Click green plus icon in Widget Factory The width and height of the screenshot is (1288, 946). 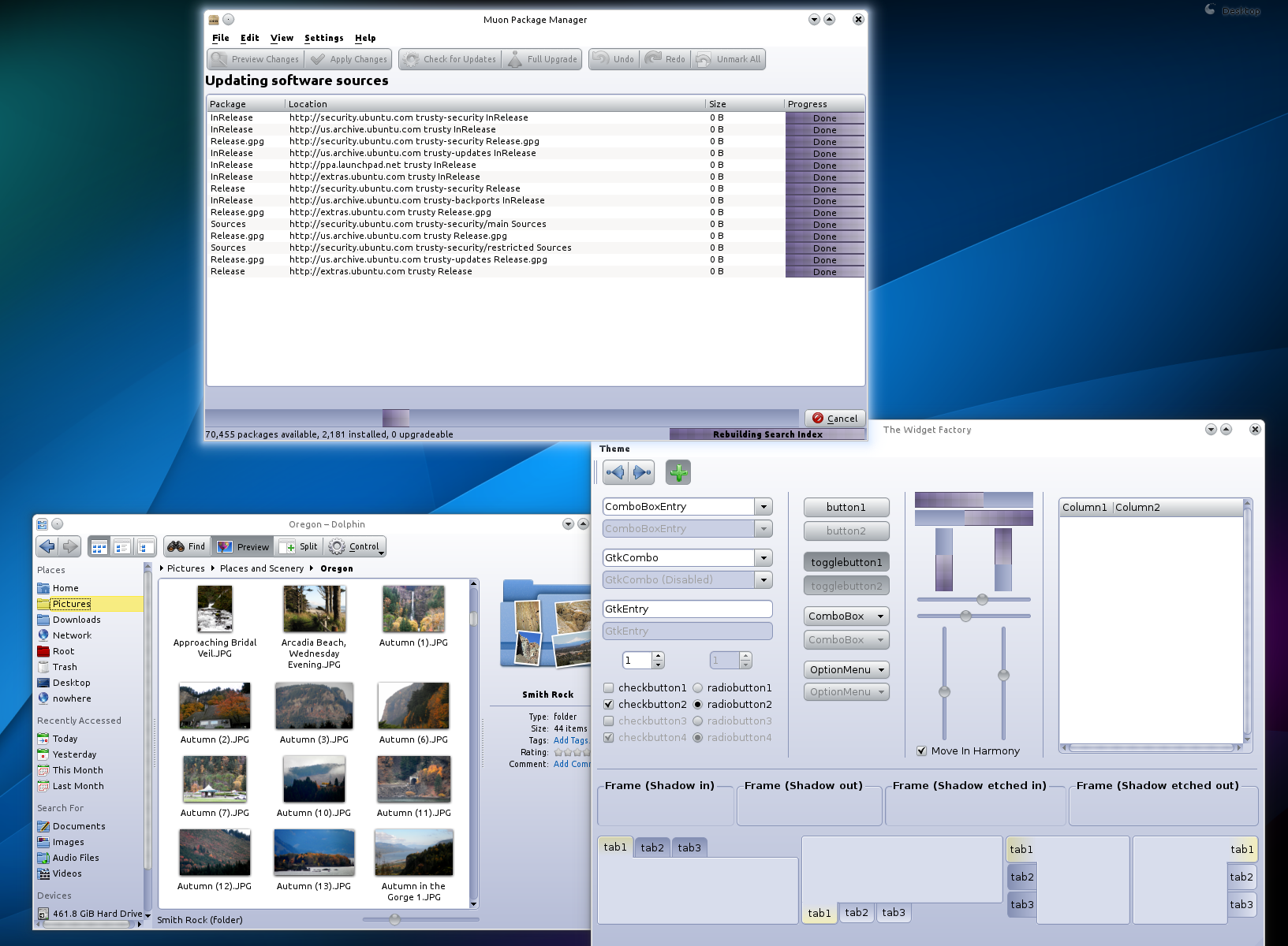678,472
